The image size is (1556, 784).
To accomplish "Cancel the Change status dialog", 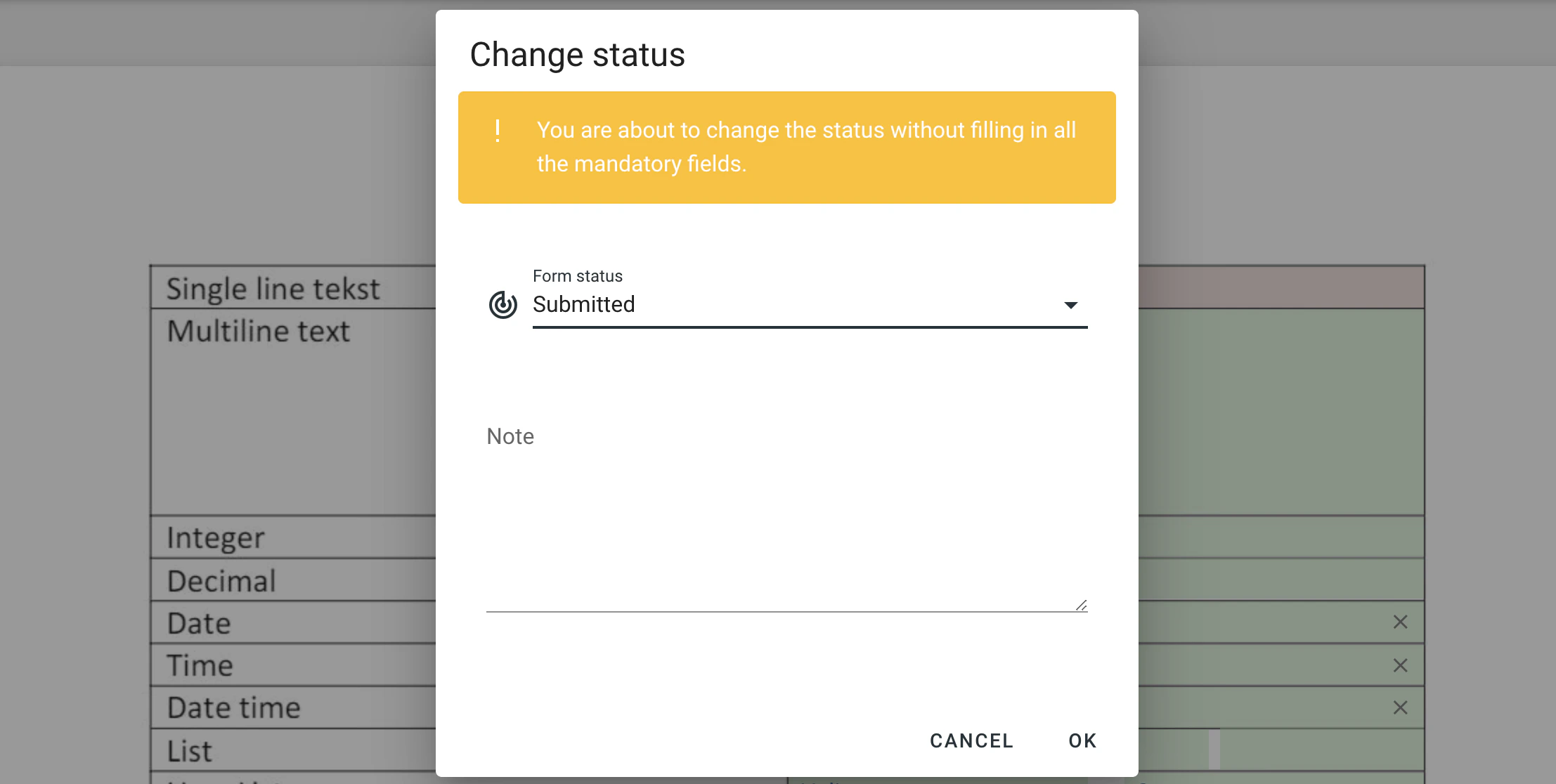I will tap(971, 740).
